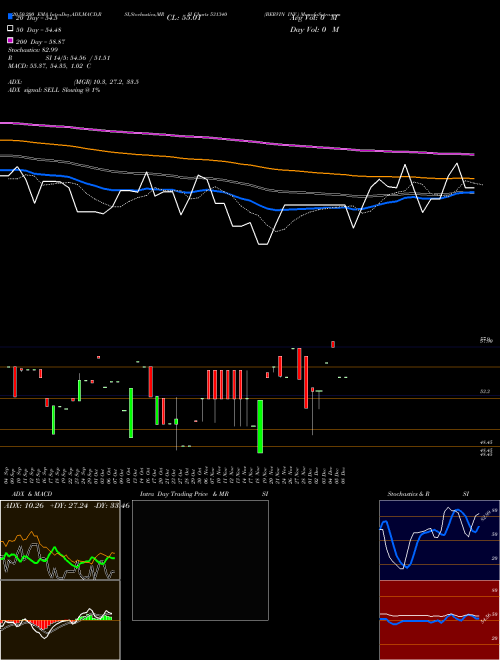Open the red RSI chart panel
Viewport: 500px width, 660px height.
439,620
